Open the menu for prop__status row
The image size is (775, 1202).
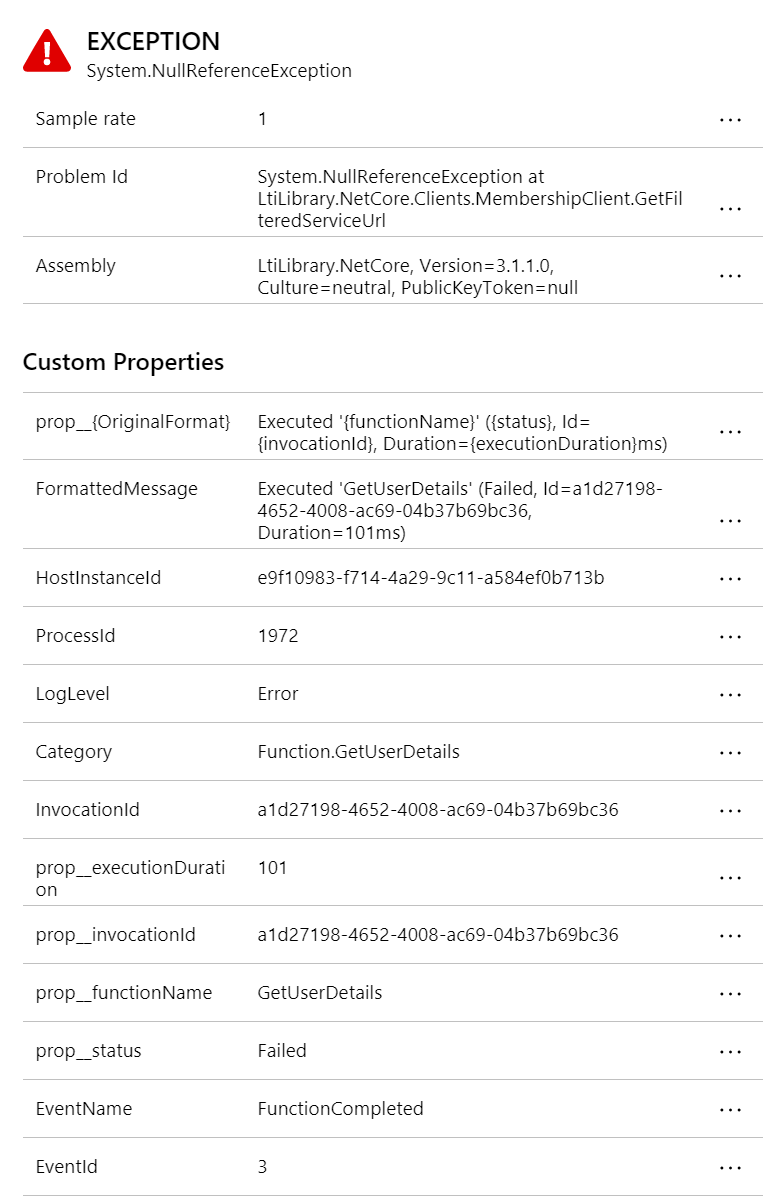pos(730,1051)
